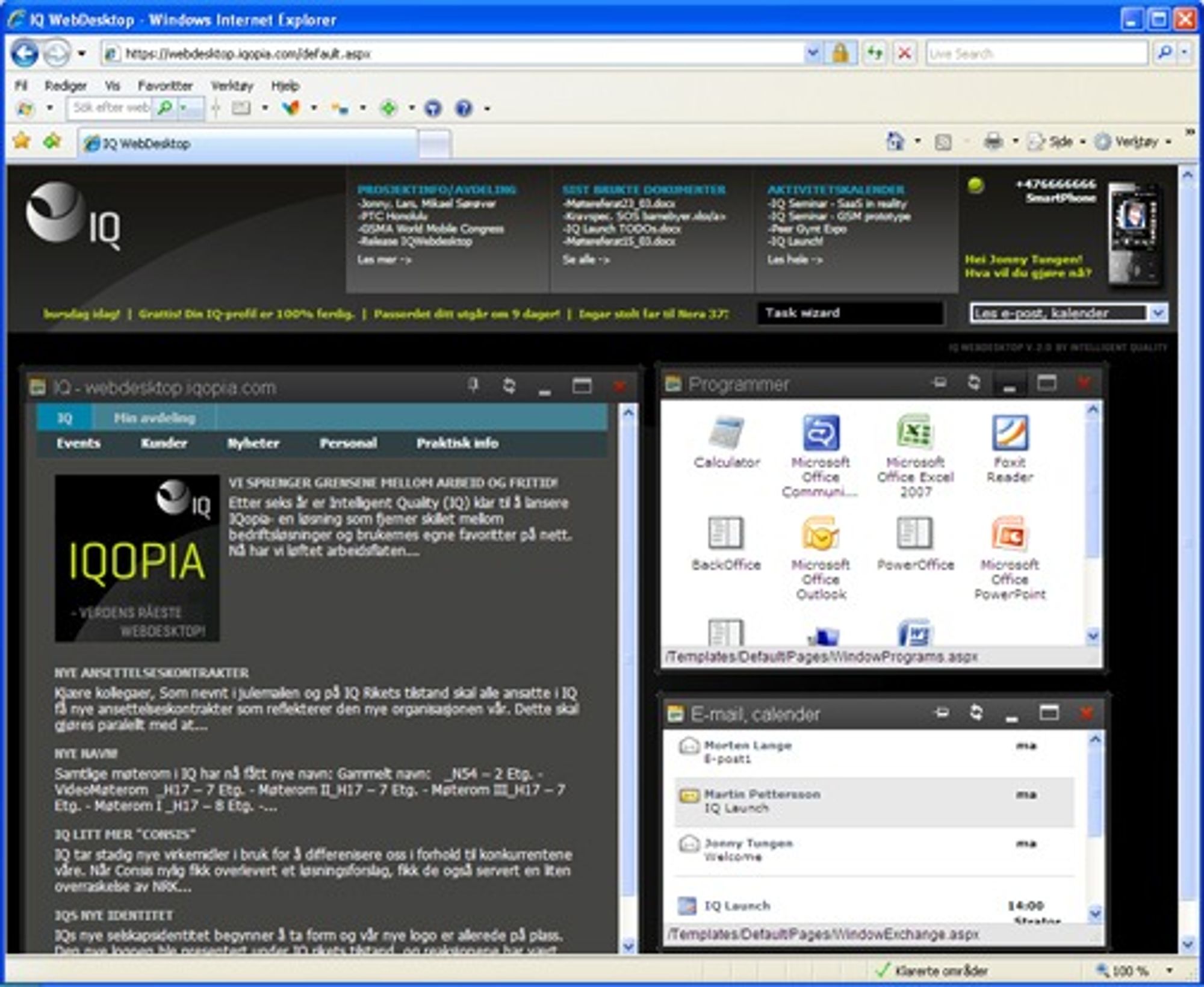Click the Programmer window scroll down arrow
Screen dimensions: 1204x987
[x=1094, y=636]
